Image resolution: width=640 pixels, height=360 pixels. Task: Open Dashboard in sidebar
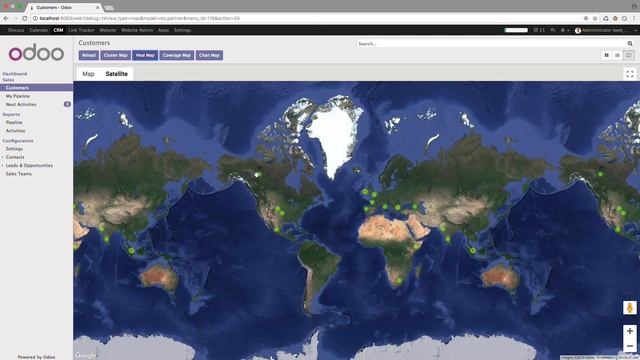15,74
